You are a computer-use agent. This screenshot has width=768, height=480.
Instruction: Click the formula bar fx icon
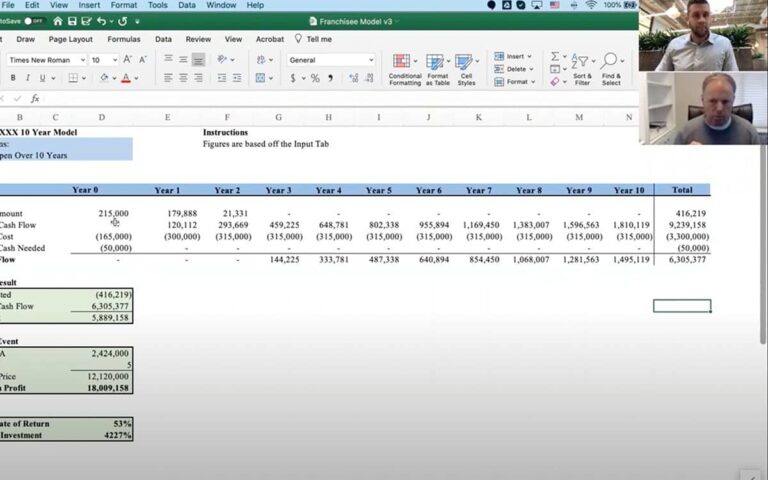(x=35, y=98)
